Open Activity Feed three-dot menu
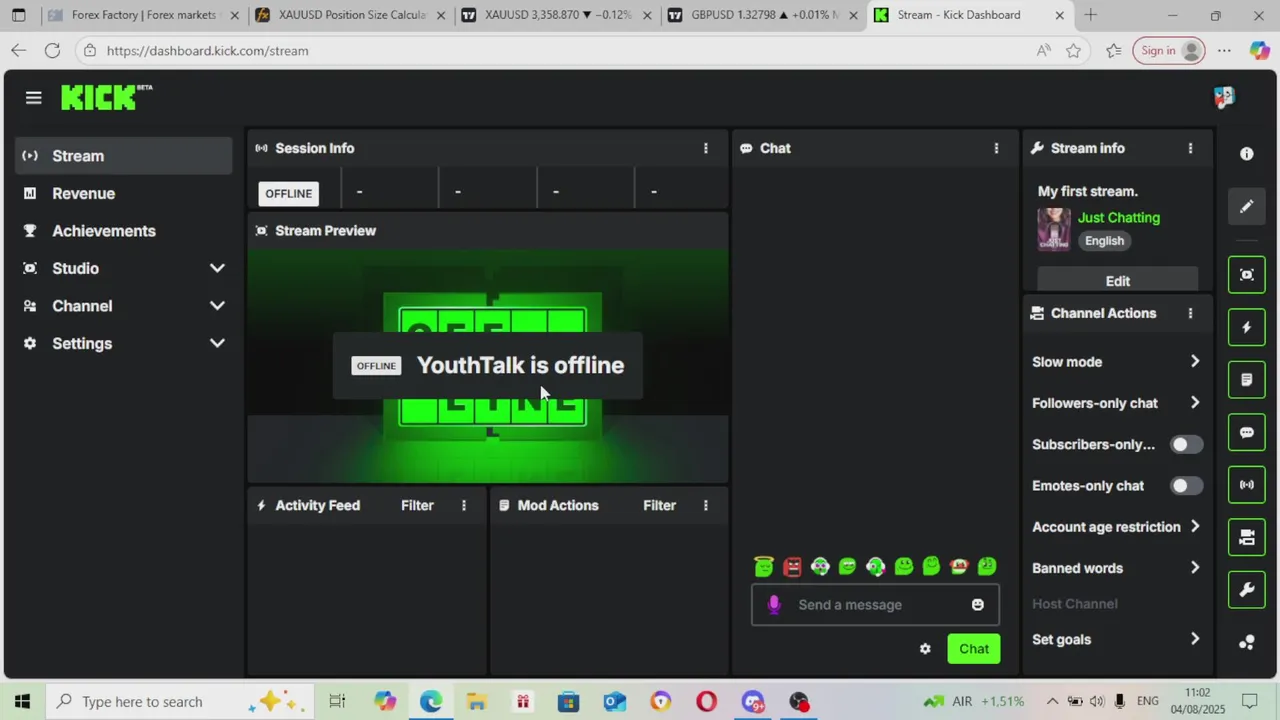This screenshot has width=1280, height=720. (x=464, y=505)
